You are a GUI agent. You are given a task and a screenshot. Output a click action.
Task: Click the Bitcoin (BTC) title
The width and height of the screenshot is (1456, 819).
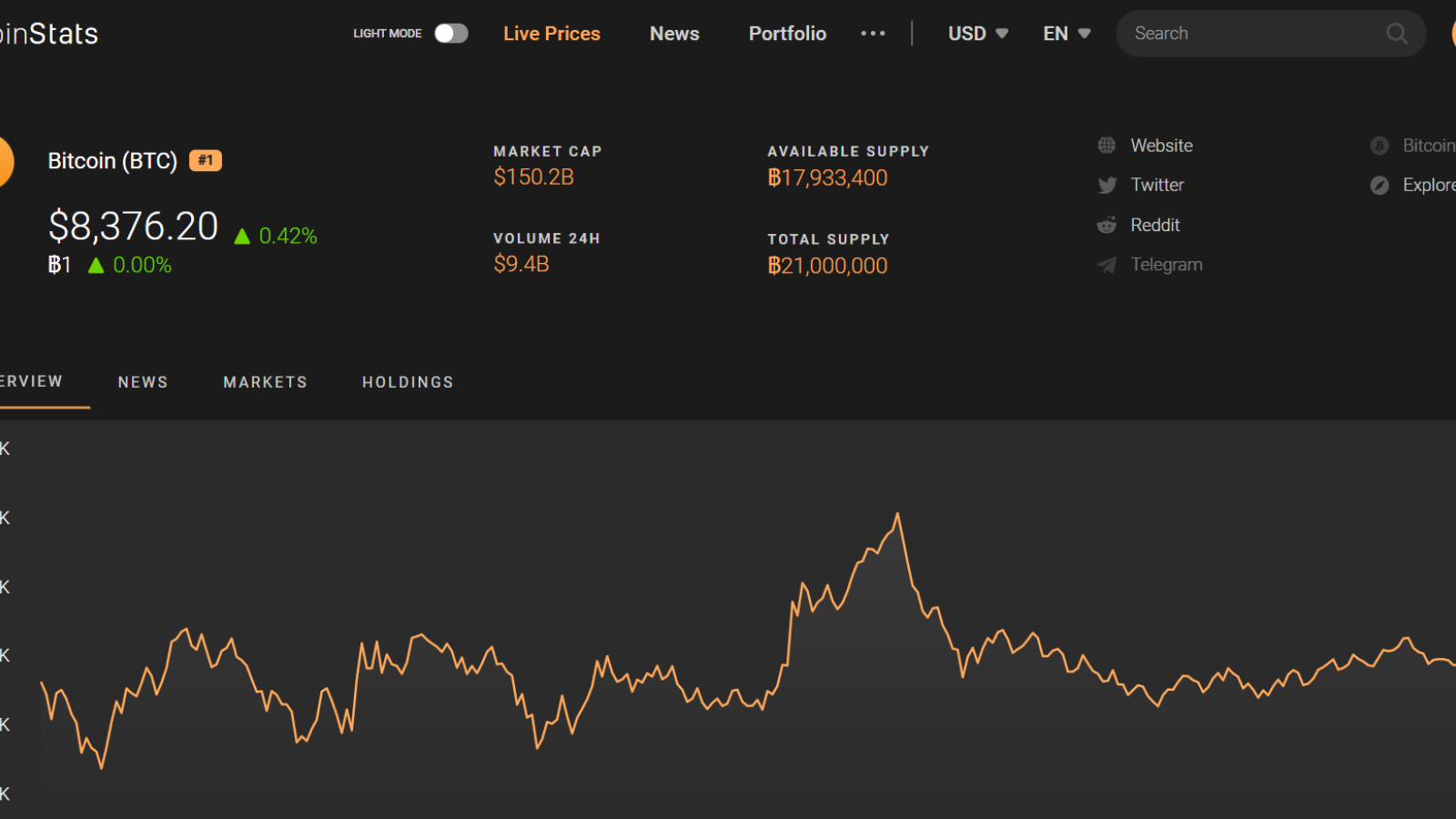coord(112,161)
